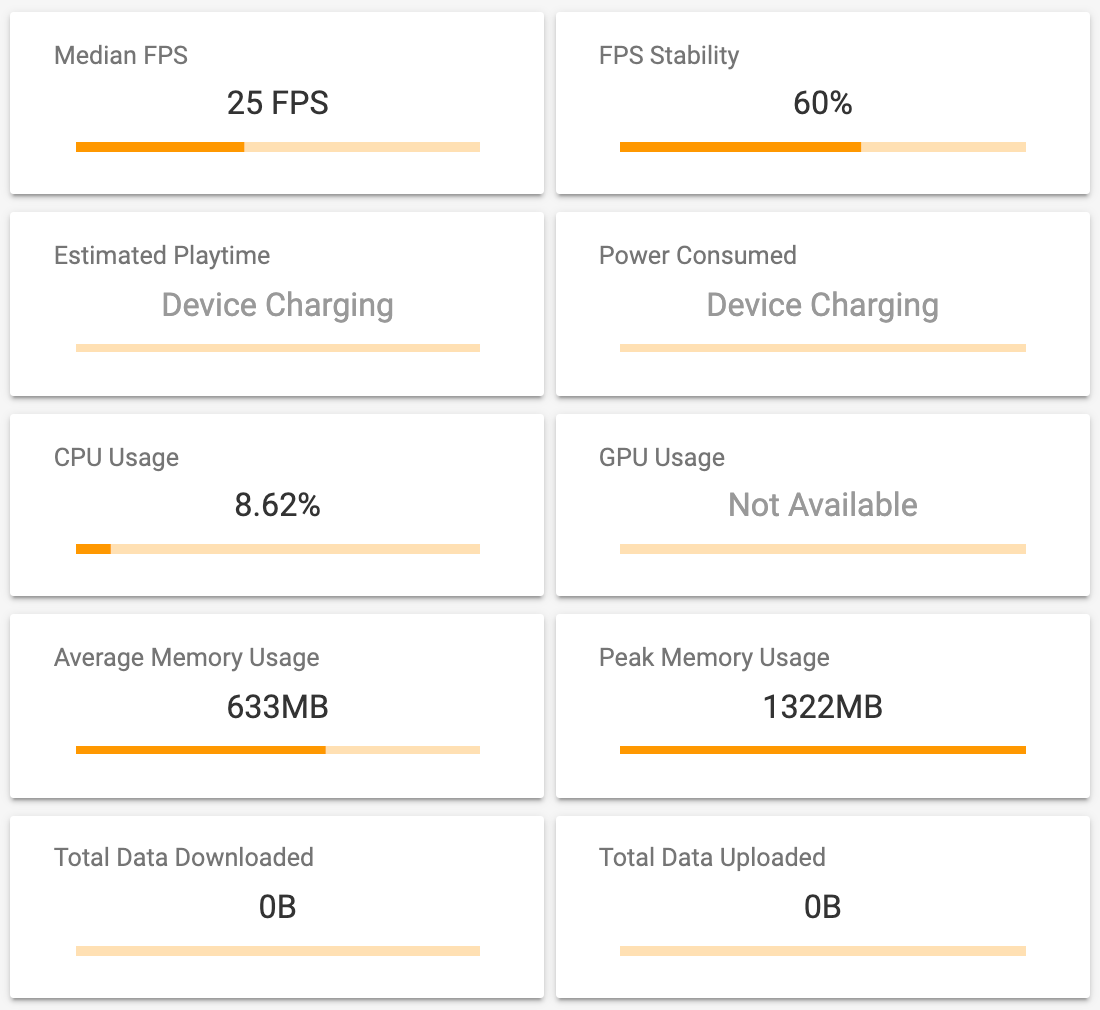
Task: Click the GPU Usage empty bar
Action: click(x=822, y=549)
